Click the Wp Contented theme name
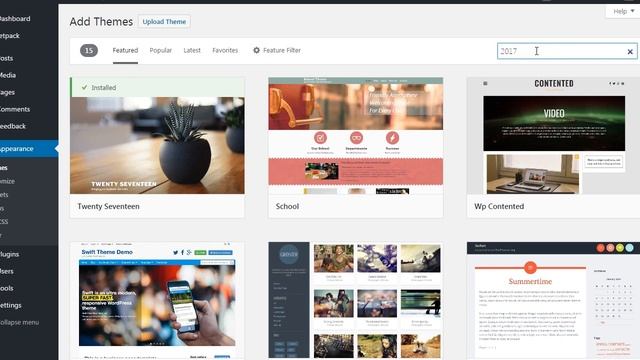This screenshot has width=640, height=360. (499, 207)
